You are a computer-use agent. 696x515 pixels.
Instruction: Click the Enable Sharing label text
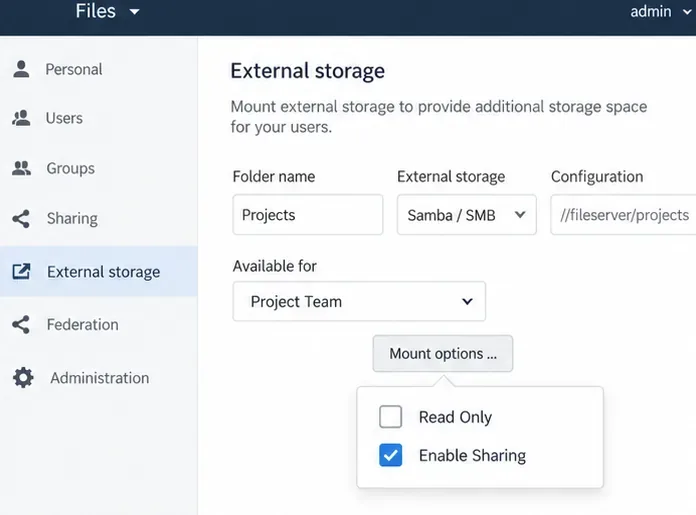point(472,456)
